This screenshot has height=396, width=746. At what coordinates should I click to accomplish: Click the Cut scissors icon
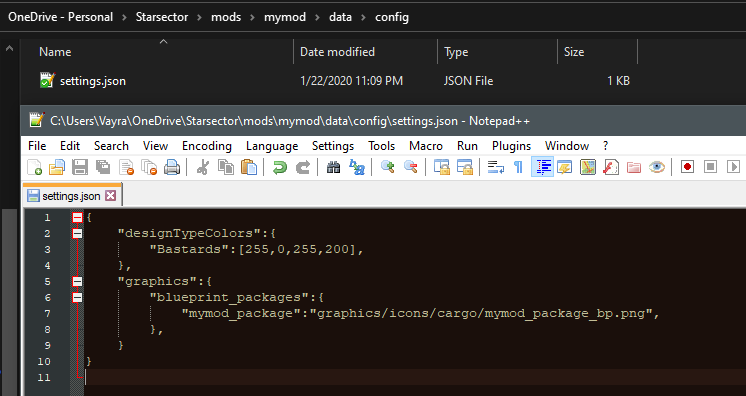203,167
